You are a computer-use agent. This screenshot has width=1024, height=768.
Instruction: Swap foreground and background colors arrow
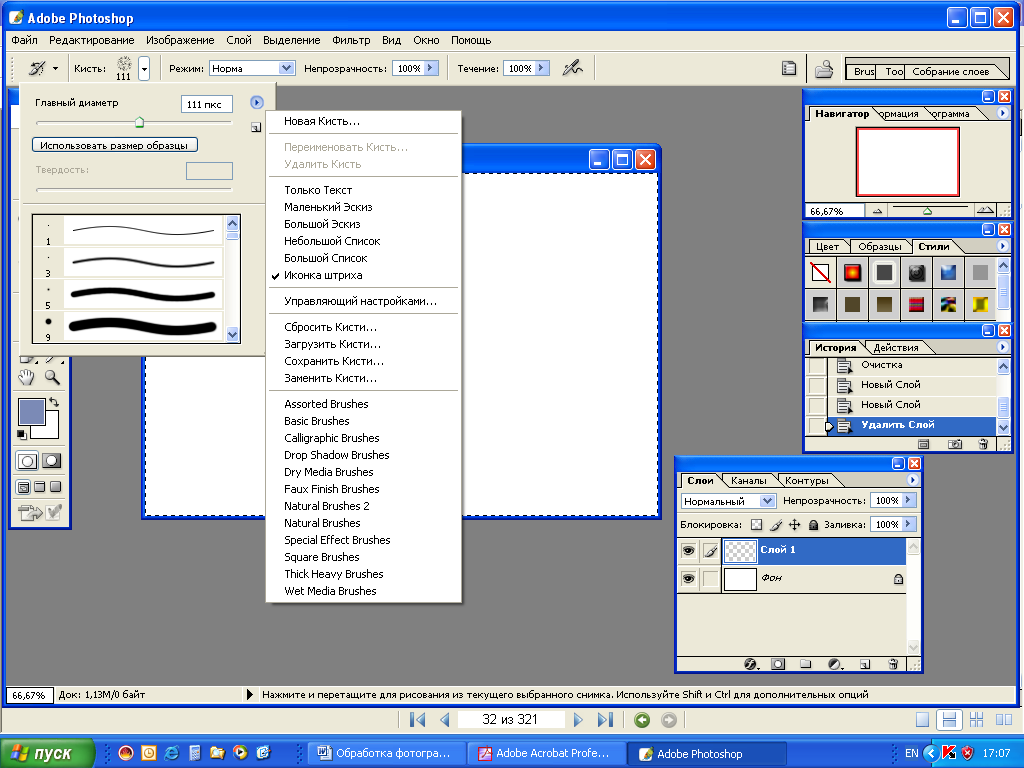(x=54, y=402)
